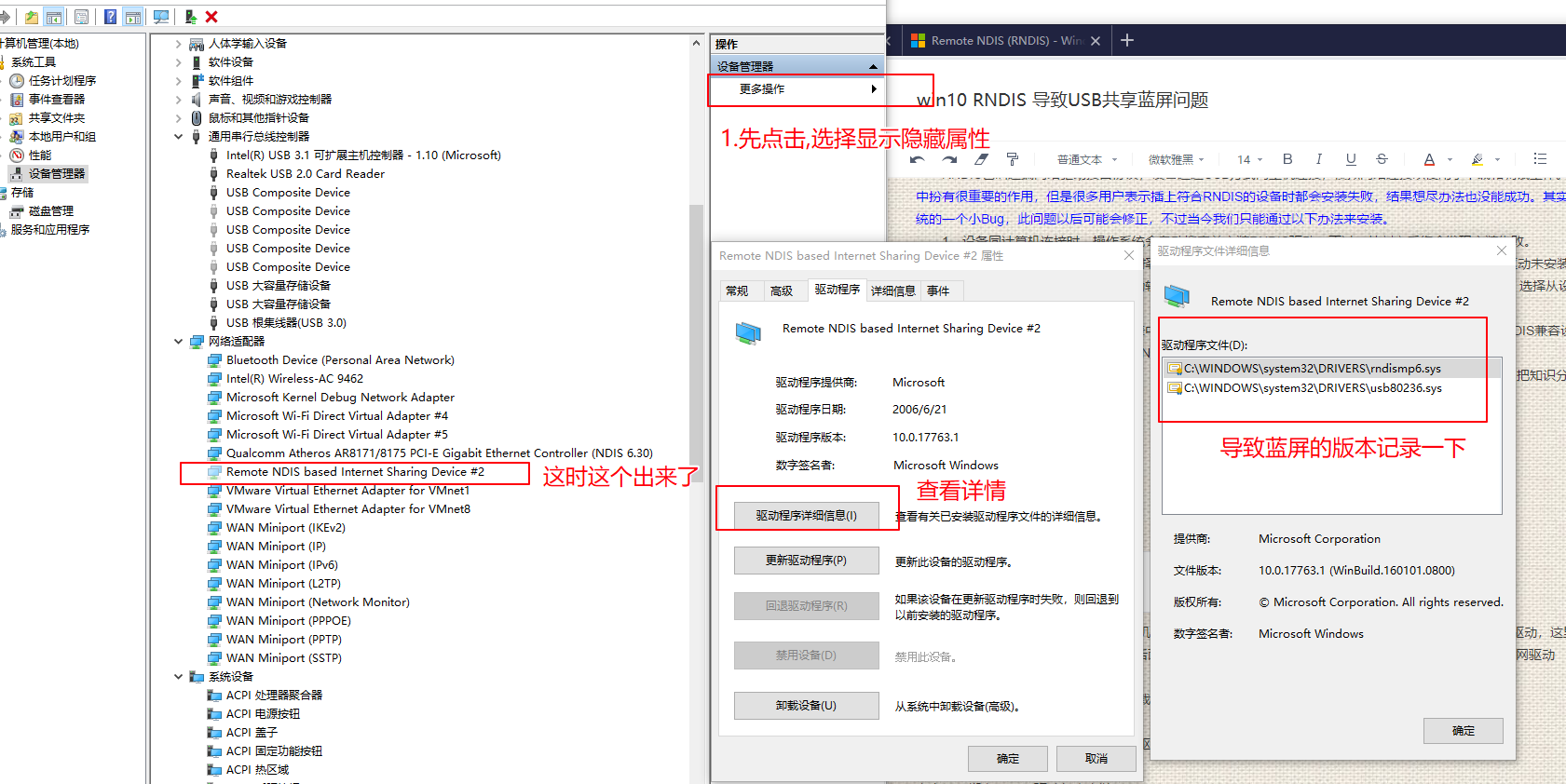Toggle the Show/Hide action pane icon
The image size is (1566, 784).
click(x=133, y=17)
